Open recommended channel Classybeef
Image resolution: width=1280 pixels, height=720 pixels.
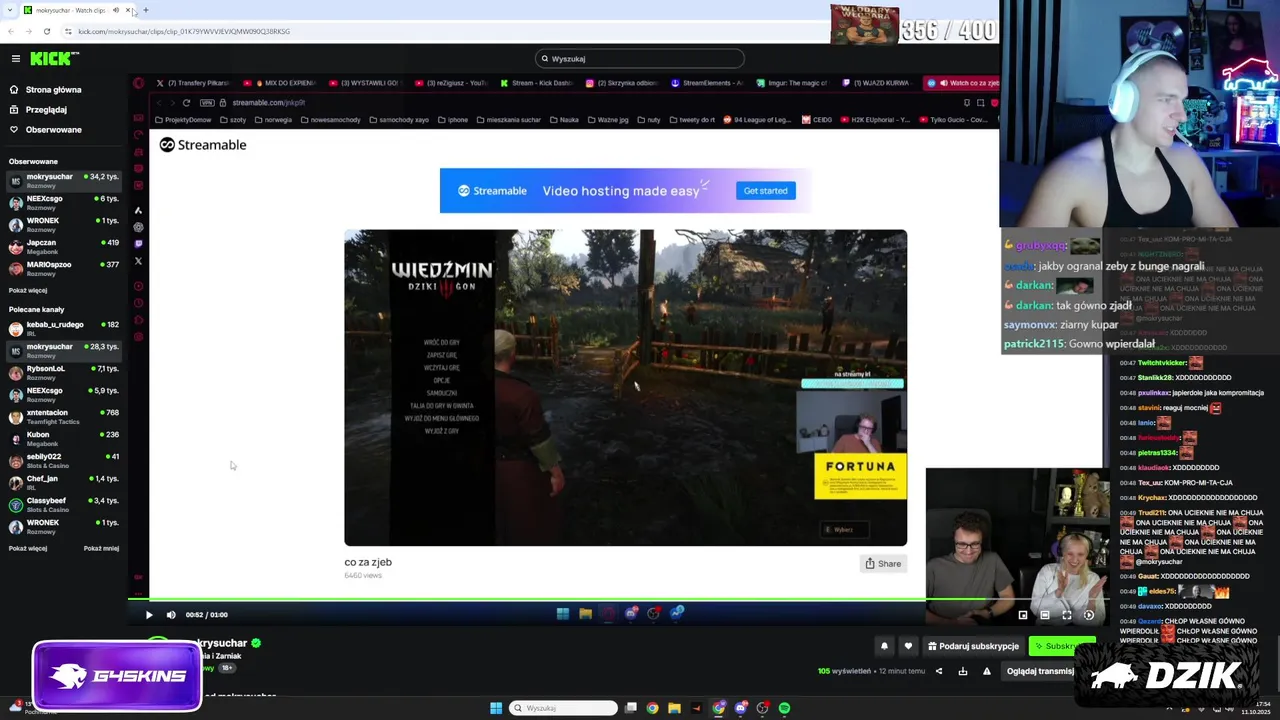pos(62,504)
